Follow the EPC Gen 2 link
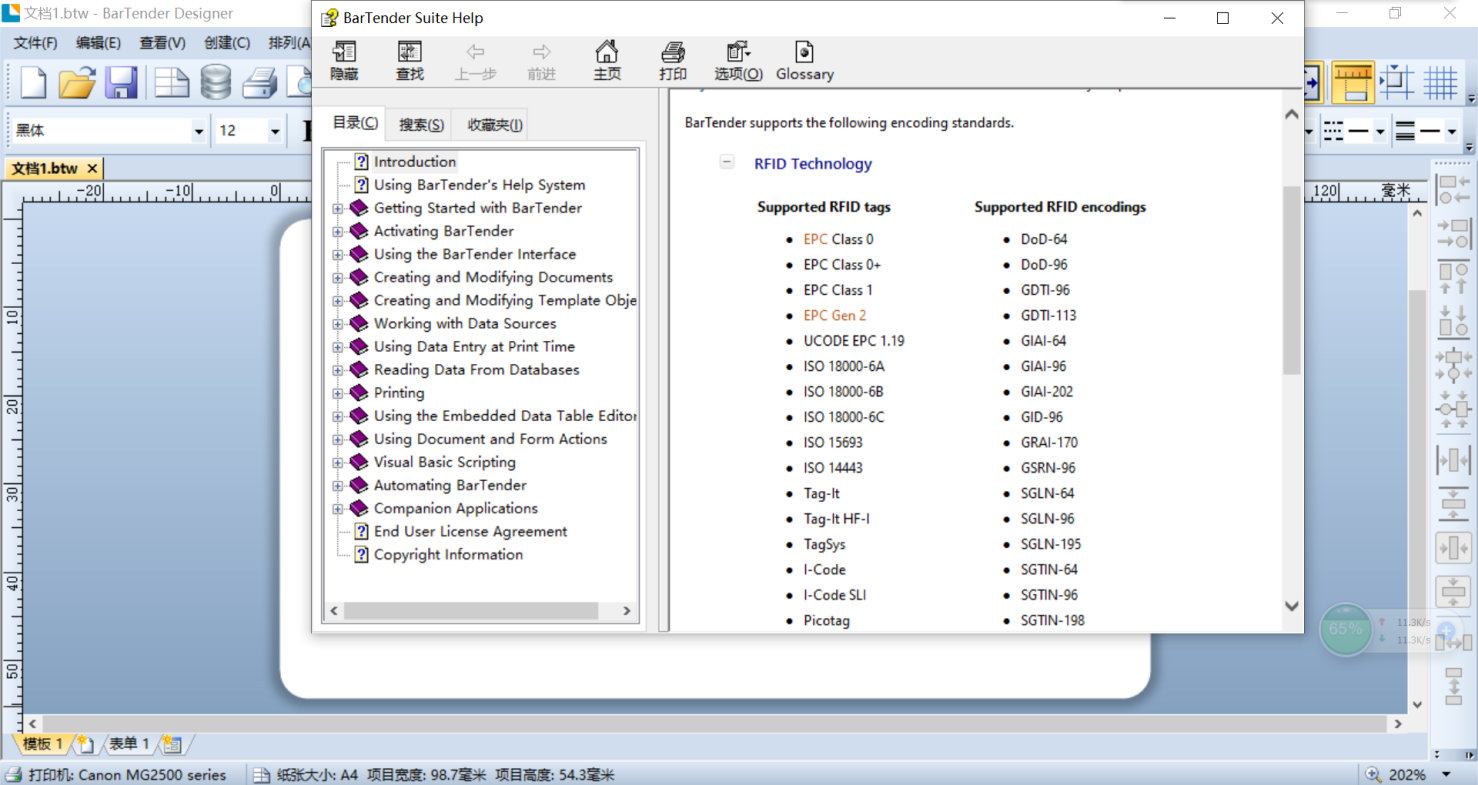The width and height of the screenshot is (1478, 785). (834, 315)
